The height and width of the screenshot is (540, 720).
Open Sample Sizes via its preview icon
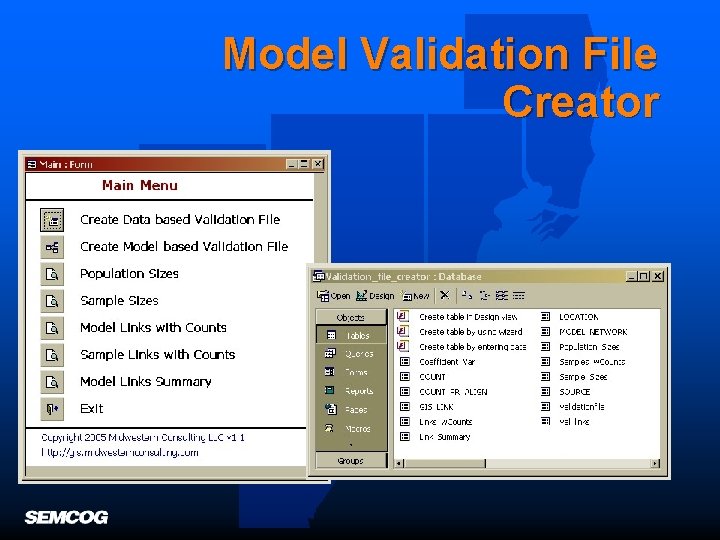coord(52,301)
